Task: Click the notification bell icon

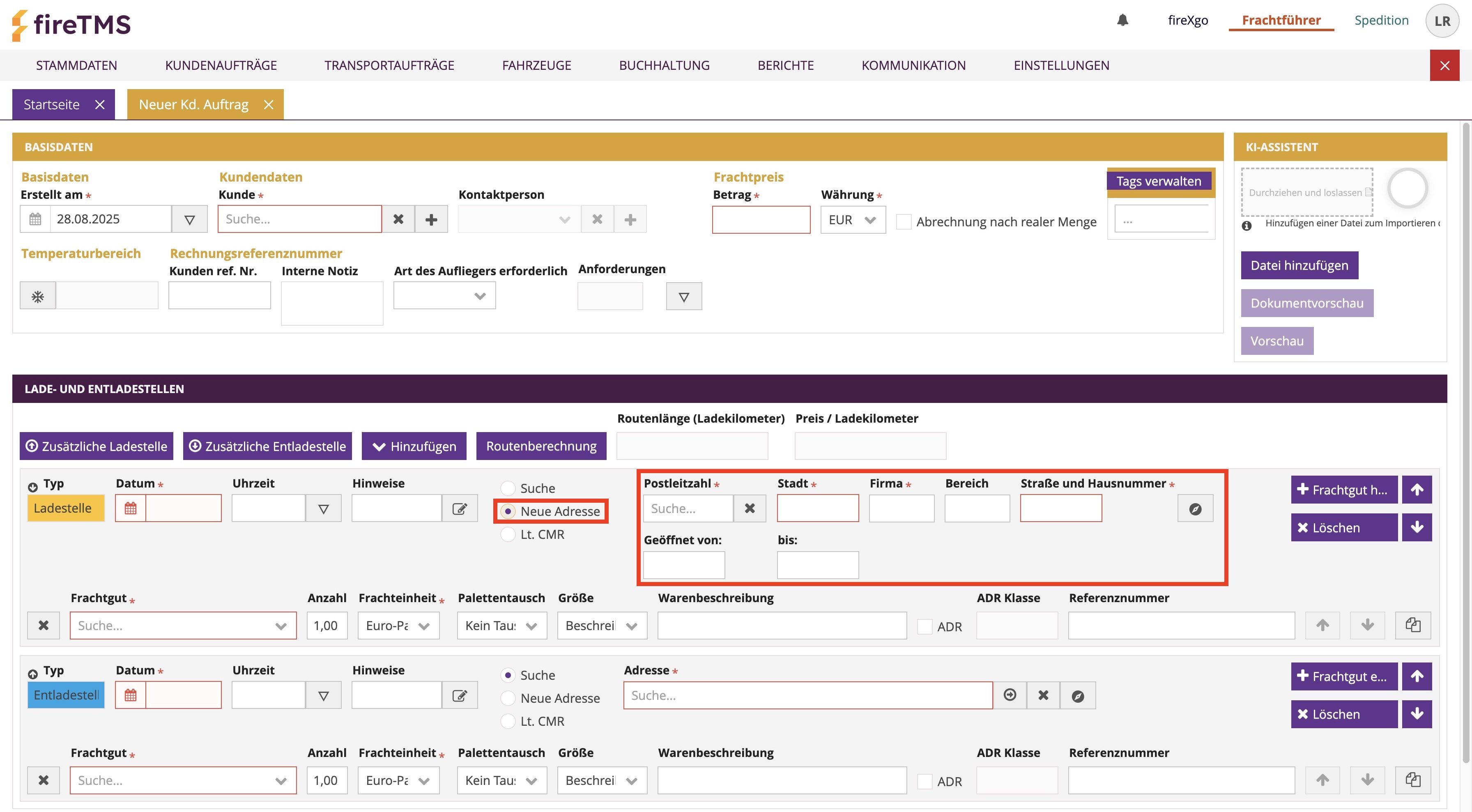Action: [1122, 21]
